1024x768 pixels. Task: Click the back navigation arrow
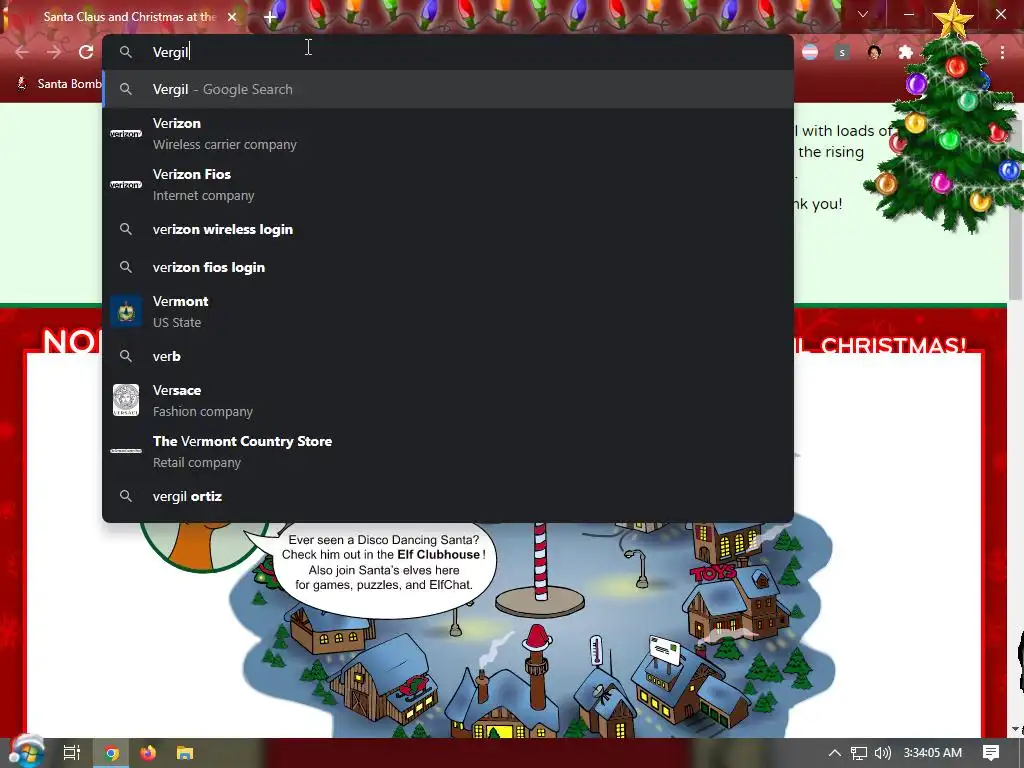tap(22, 52)
